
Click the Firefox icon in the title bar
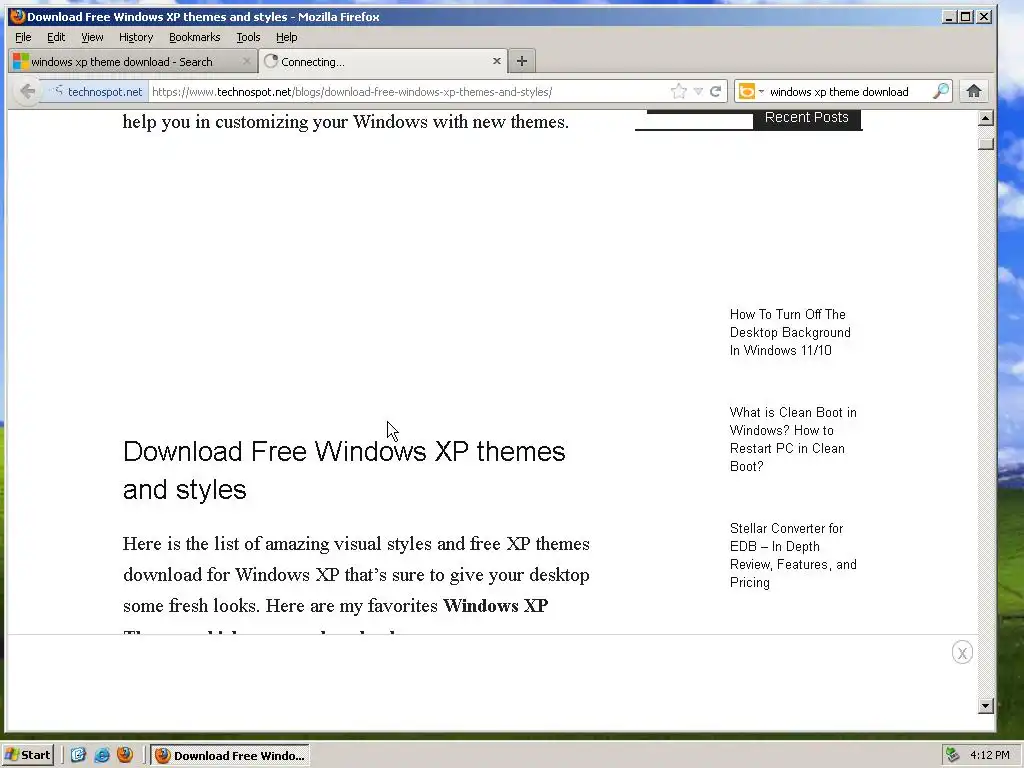pyautogui.click(x=18, y=16)
